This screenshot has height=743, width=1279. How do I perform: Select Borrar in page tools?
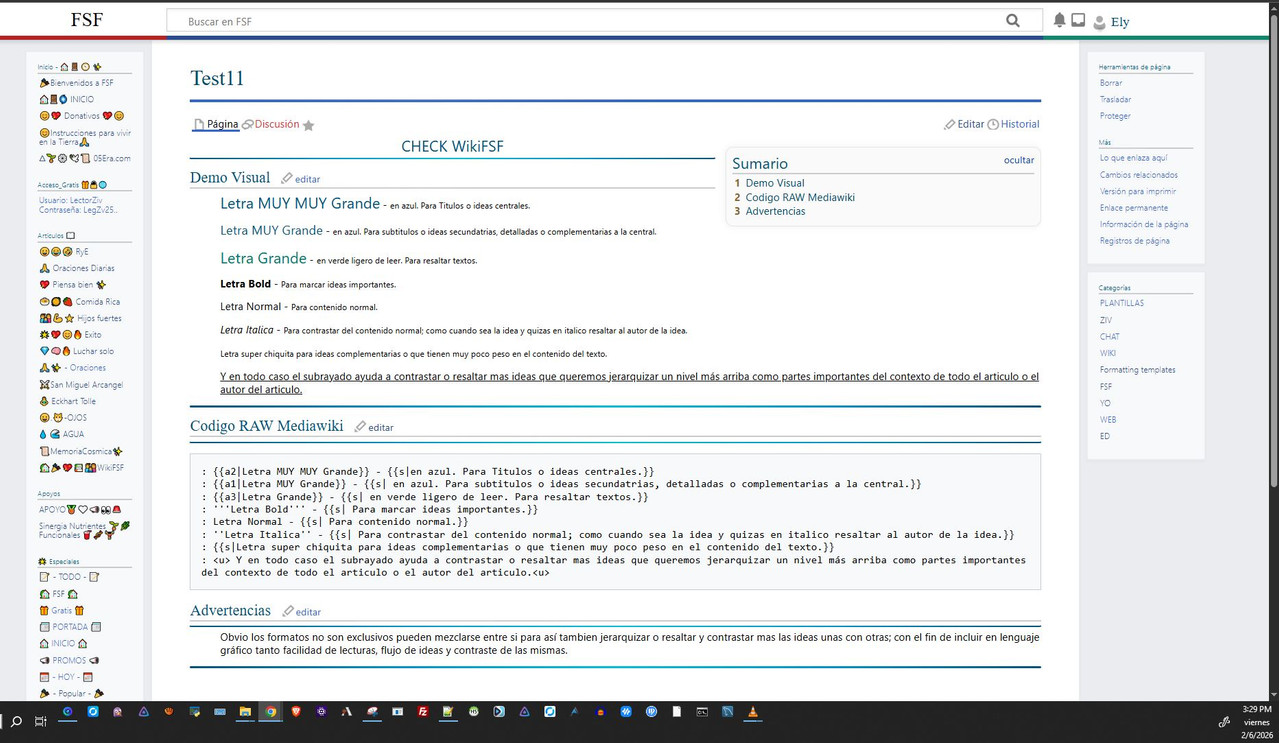click(x=1111, y=83)
